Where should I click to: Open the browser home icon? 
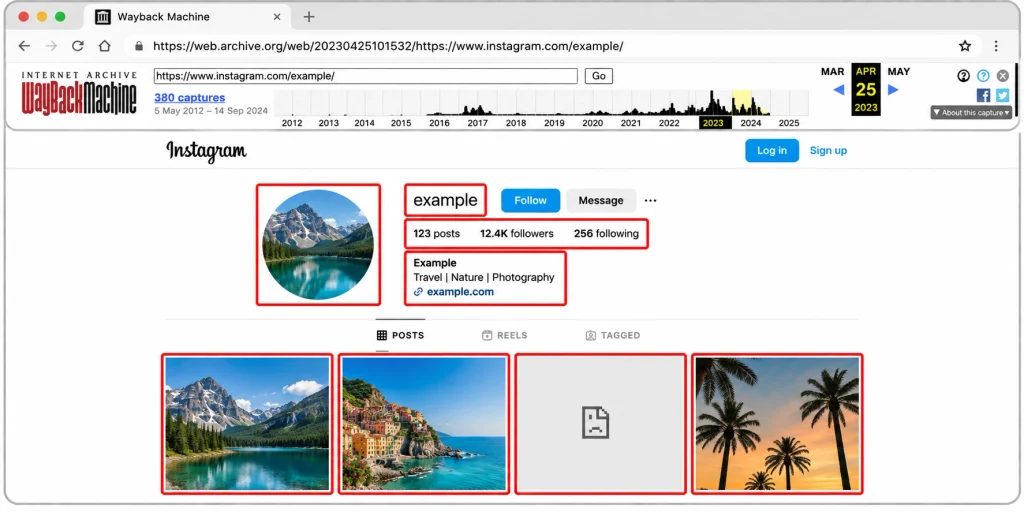tap(104, 46)
